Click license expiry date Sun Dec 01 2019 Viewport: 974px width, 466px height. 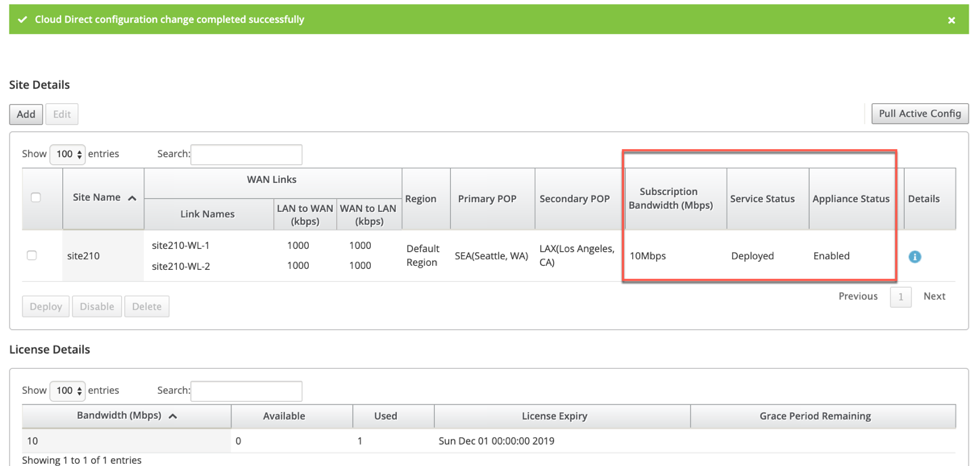coord(496,442)
